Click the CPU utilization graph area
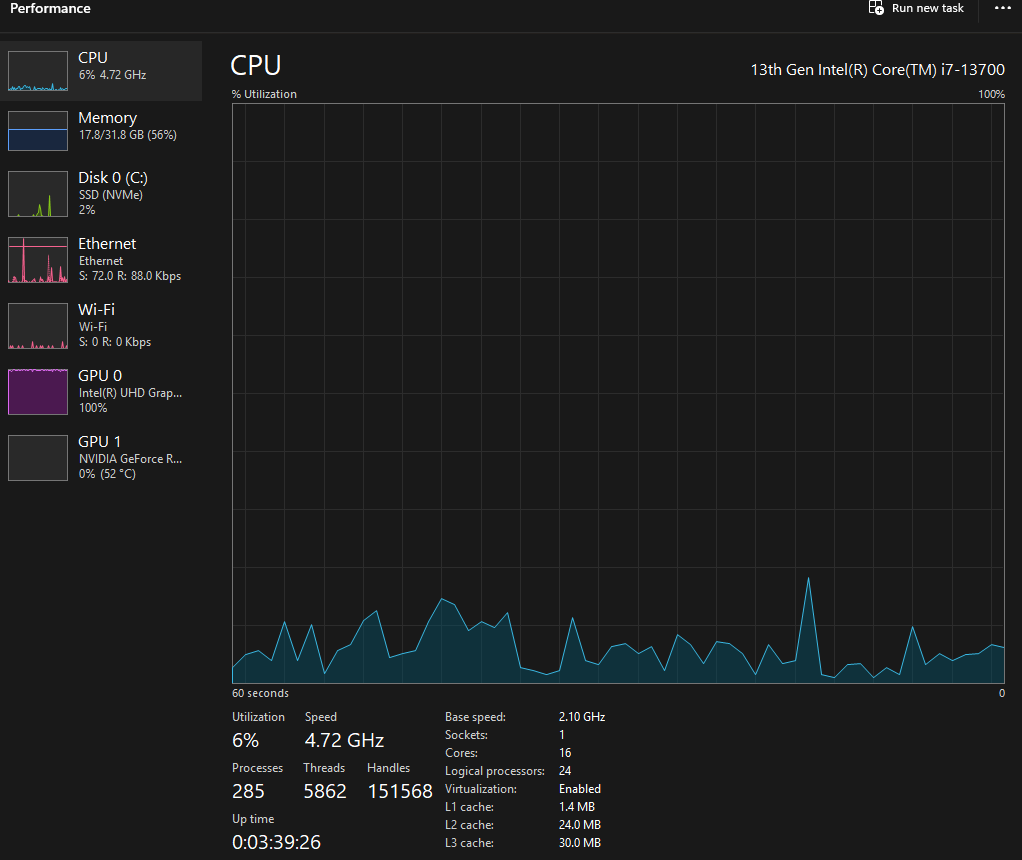 pyautogui.click(x=618, y=393)
